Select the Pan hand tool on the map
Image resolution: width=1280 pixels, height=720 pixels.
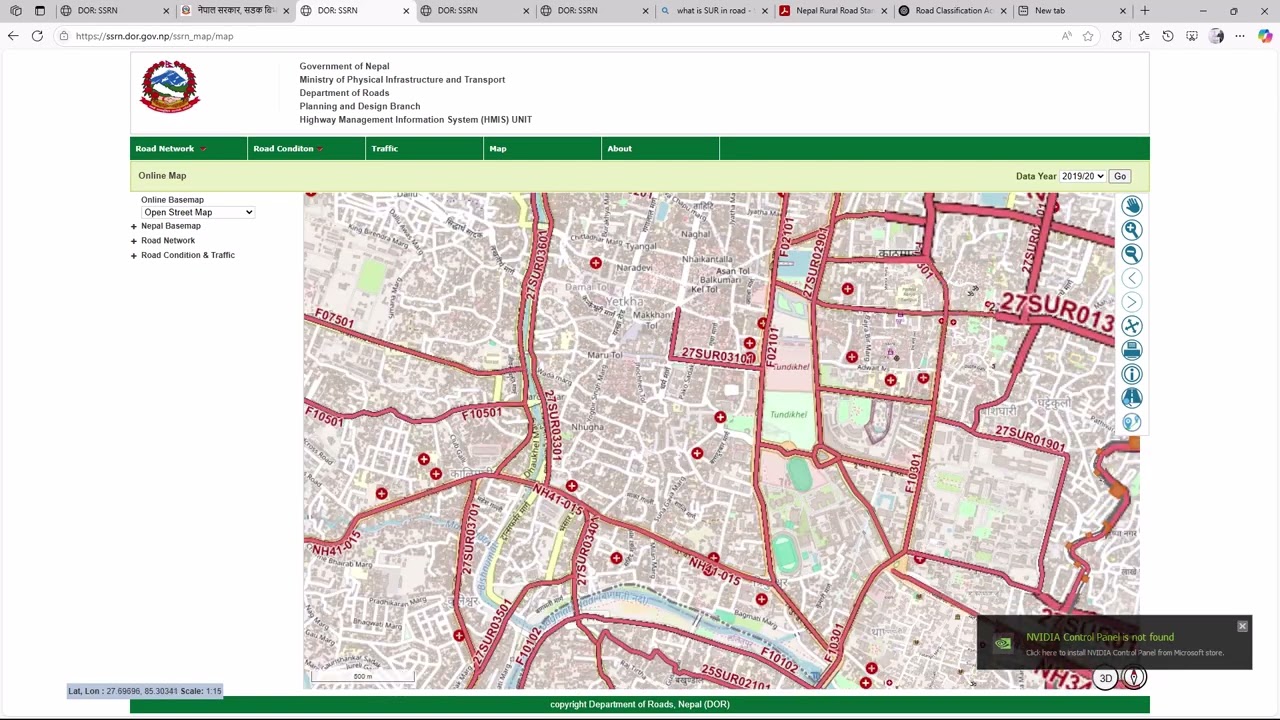point(1132,206)
